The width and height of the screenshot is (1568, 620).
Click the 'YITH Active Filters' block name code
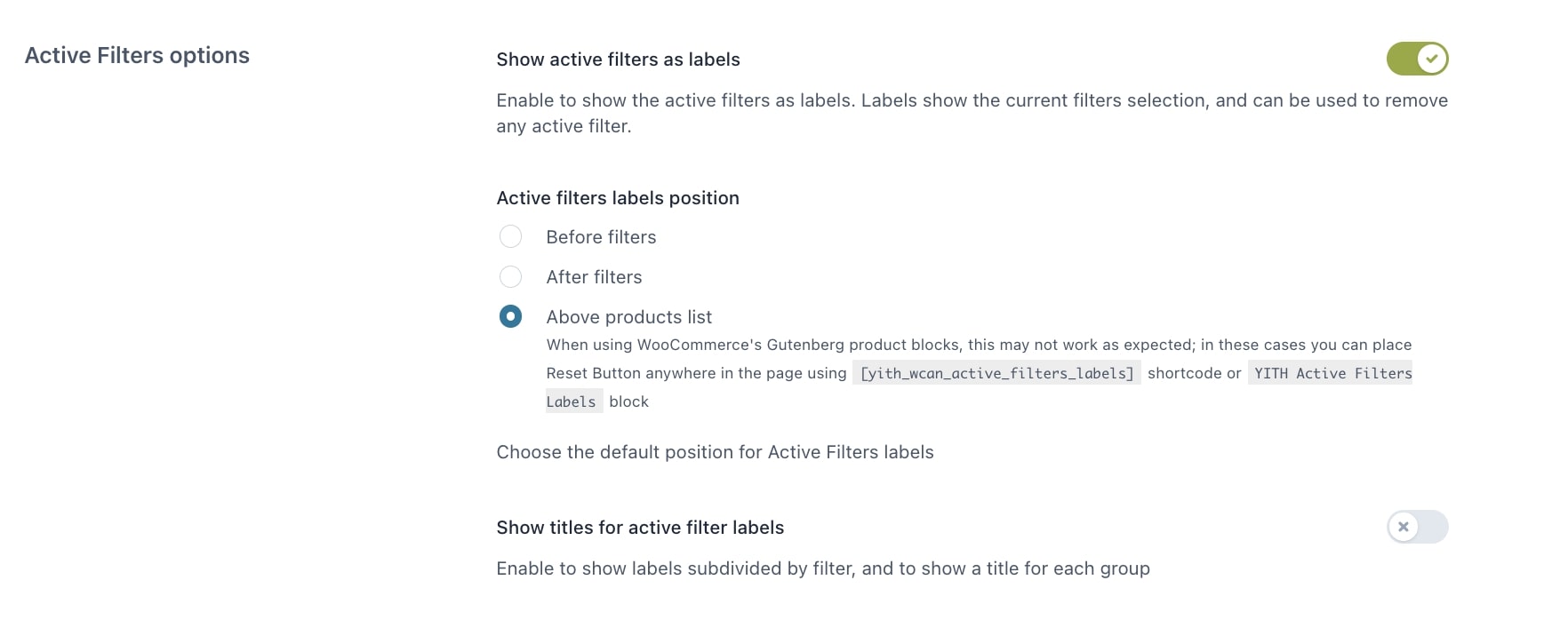[1332, 373]
